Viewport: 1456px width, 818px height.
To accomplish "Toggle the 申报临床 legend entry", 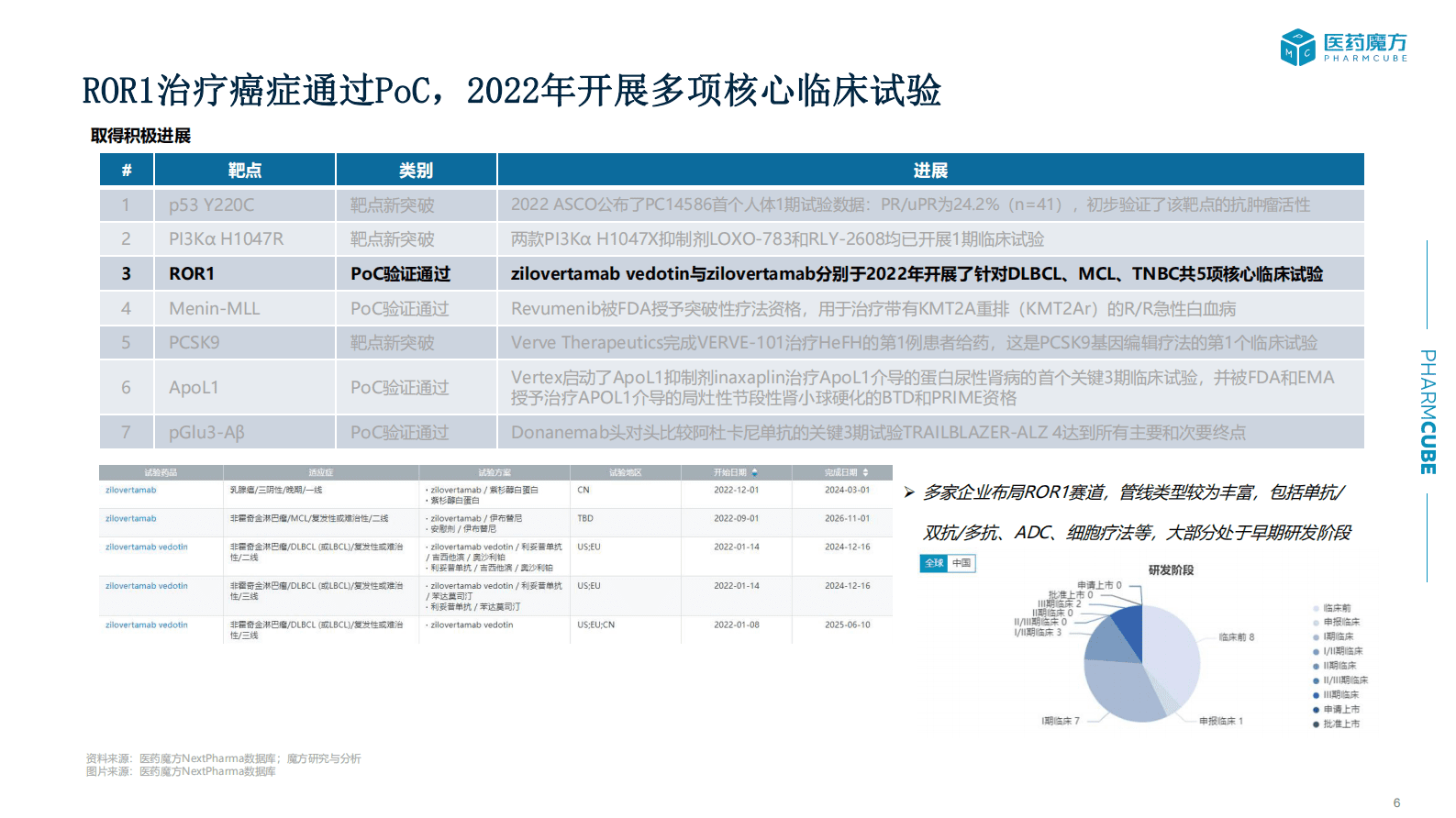I will click(x=1337, y=622).
